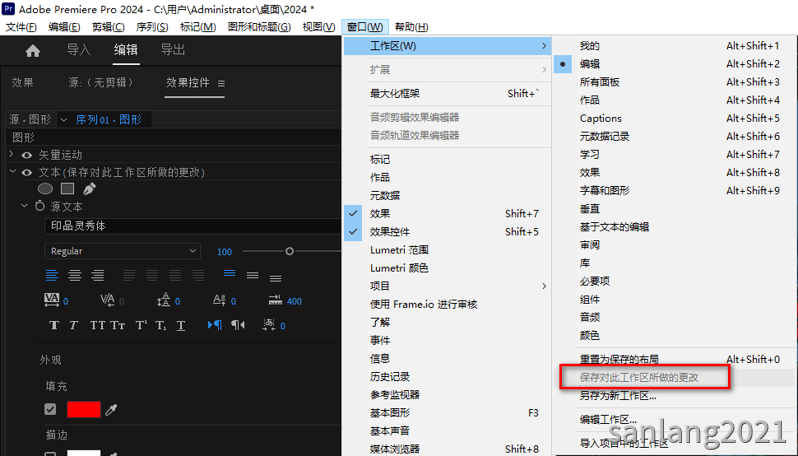Open the 剪辑(C) menu
798x456 pixels.
click(108, 27)
